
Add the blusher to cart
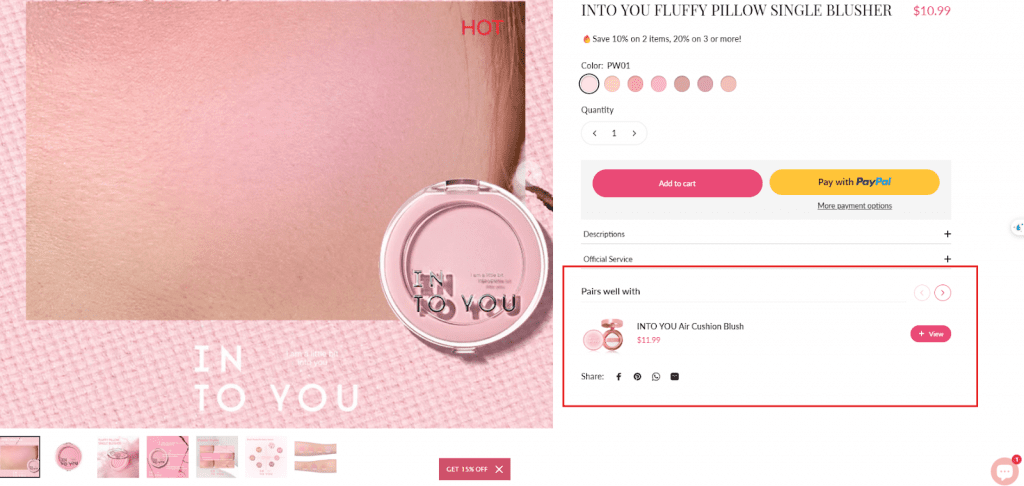click(677, 184)
